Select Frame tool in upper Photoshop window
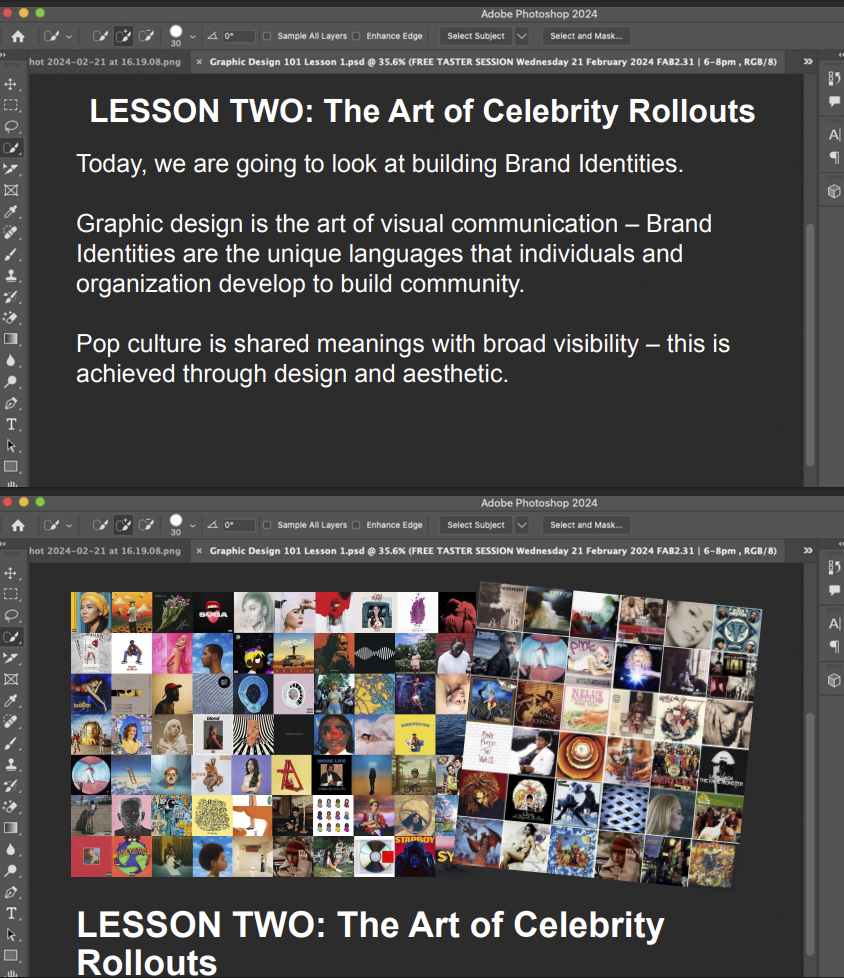 (11, 190)
